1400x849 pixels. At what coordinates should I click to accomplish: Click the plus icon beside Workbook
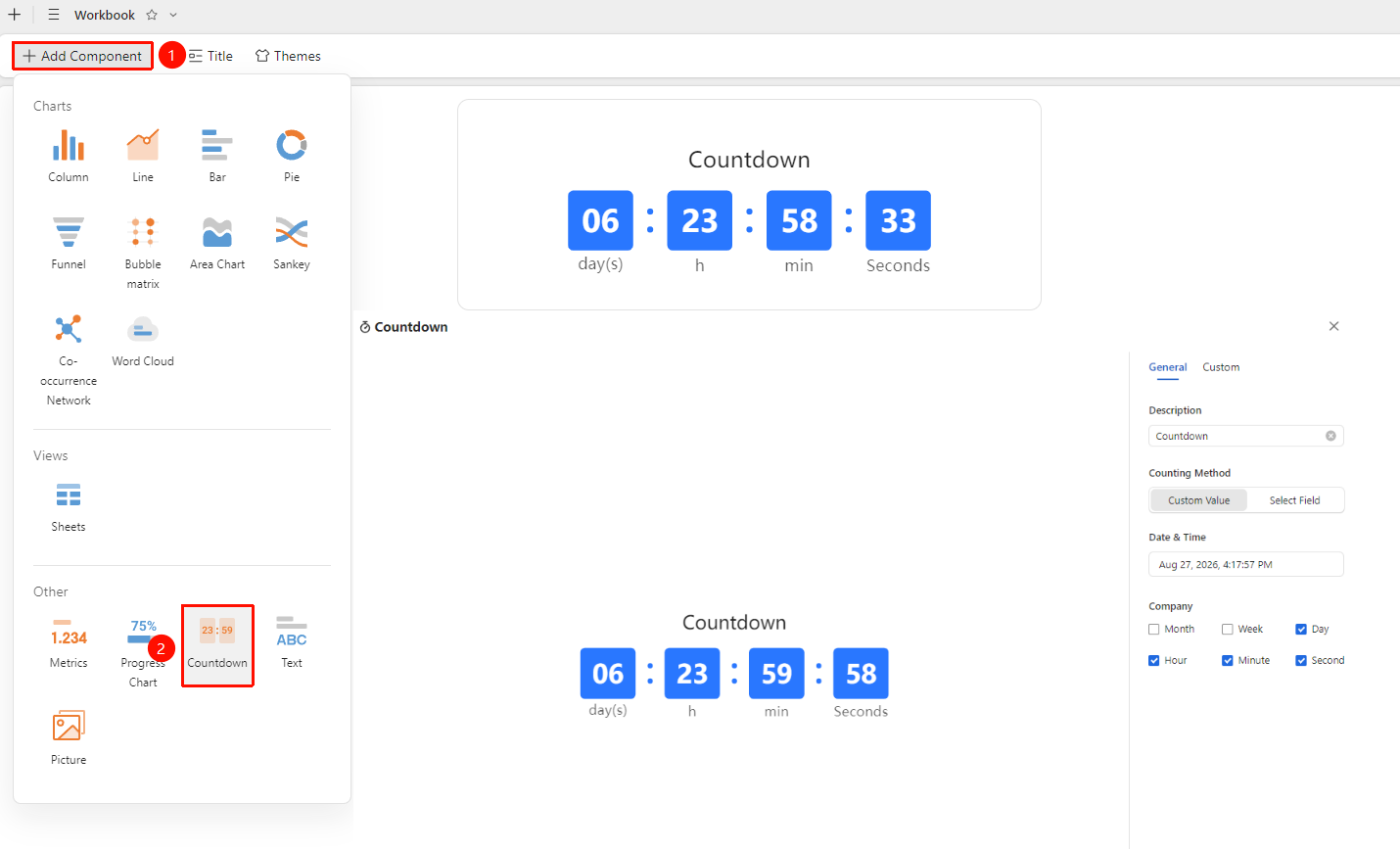click(x=15, y=15)
